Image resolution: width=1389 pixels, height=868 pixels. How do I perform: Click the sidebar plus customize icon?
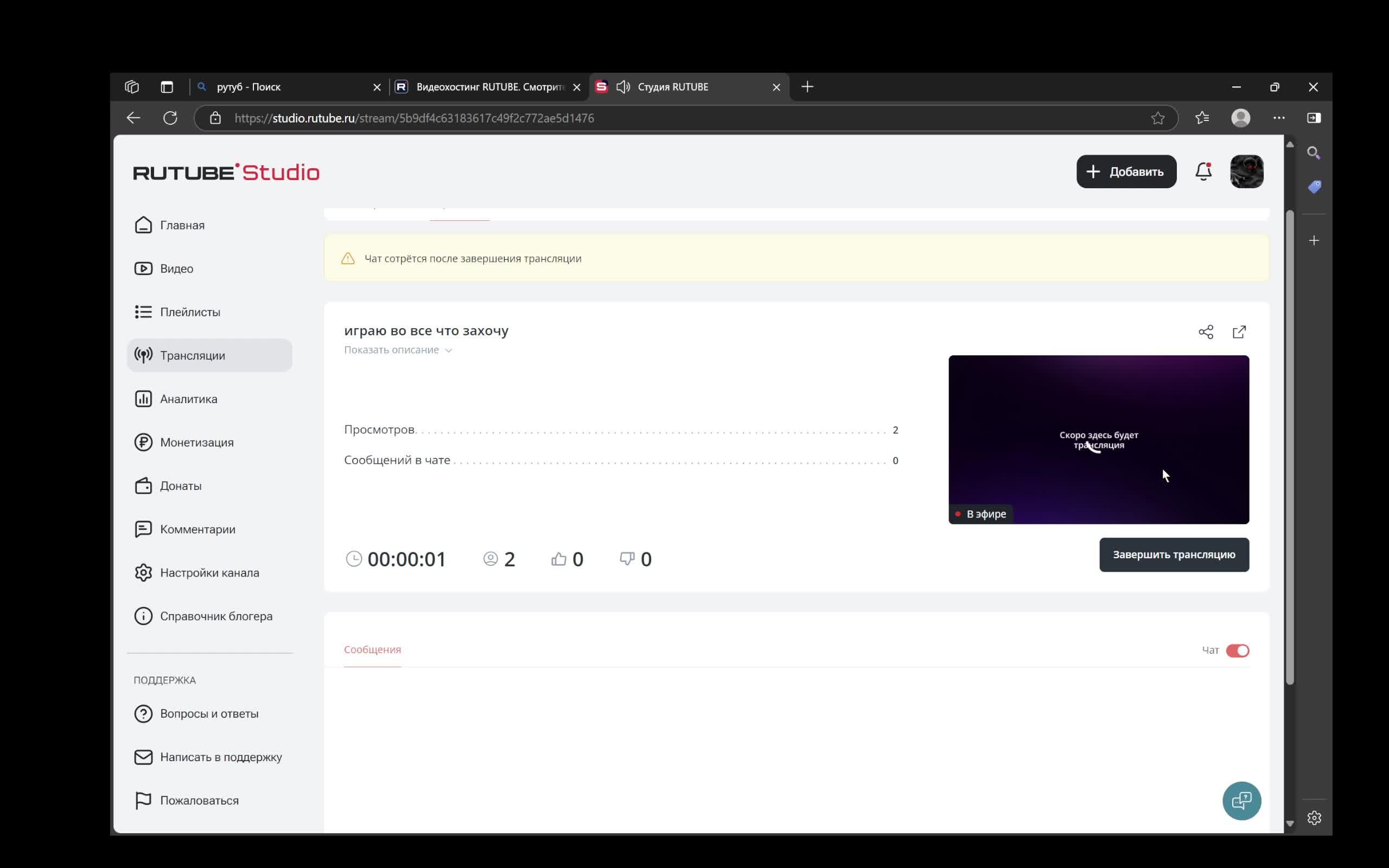1314,240
